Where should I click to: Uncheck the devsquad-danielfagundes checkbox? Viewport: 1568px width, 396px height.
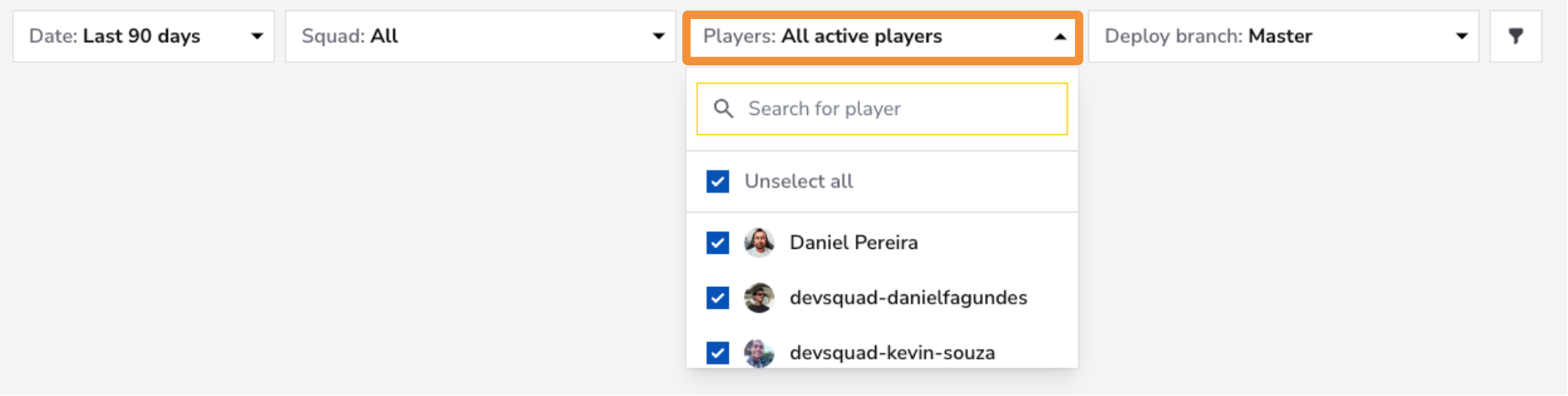point(718,298)
